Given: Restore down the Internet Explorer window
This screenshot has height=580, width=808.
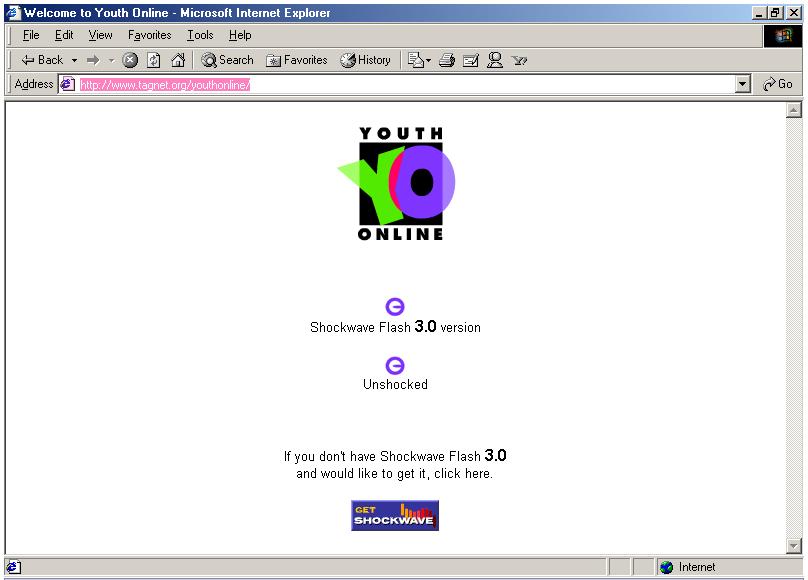Looking at the screenshot, I should [776, 13].
